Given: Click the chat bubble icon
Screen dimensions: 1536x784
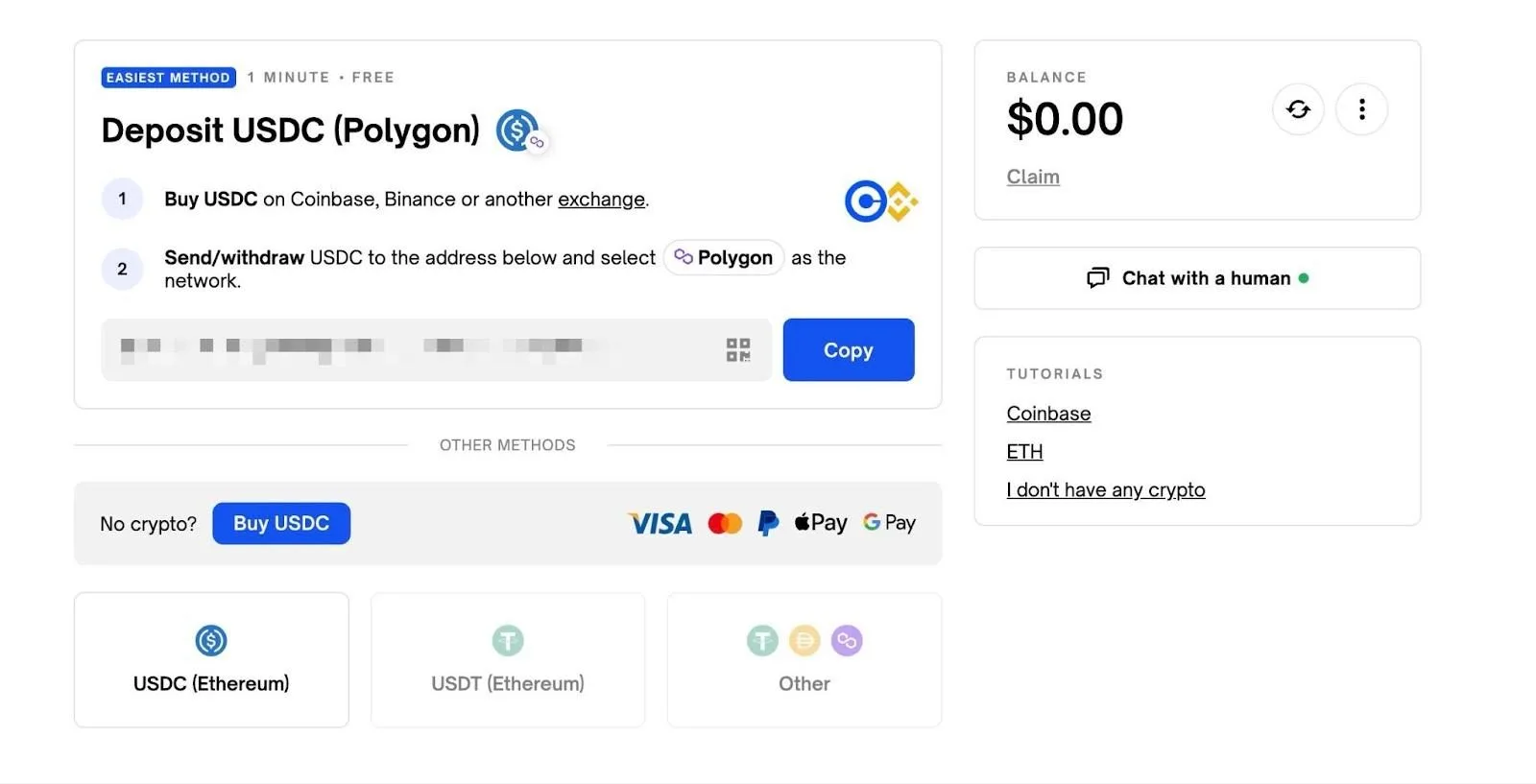Looking at the screenshot, I should click(1098, 278).
